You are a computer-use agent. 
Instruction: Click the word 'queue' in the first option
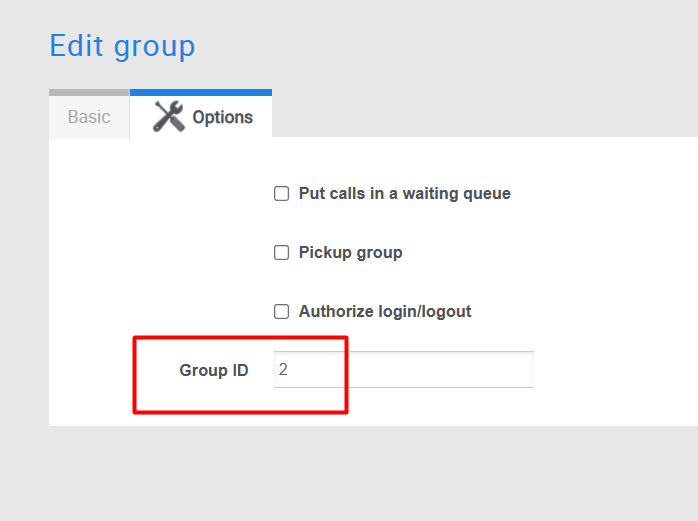487,195
